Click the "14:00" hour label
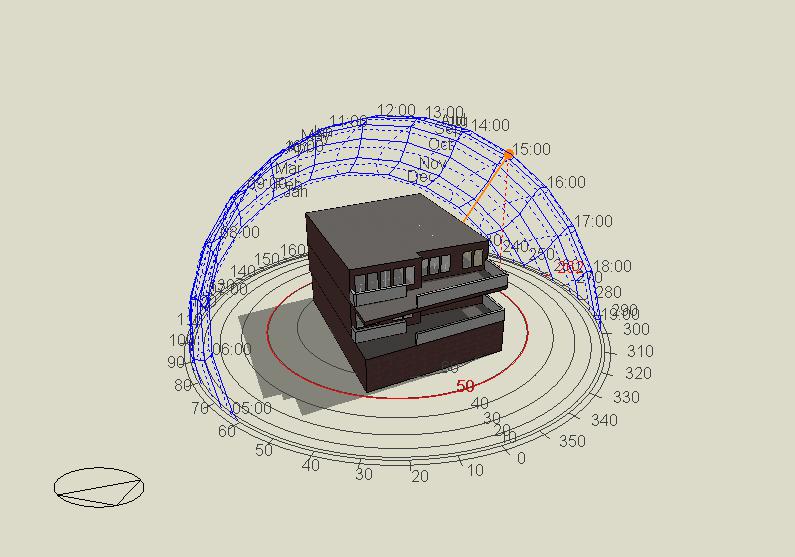 tap(490, 125)
